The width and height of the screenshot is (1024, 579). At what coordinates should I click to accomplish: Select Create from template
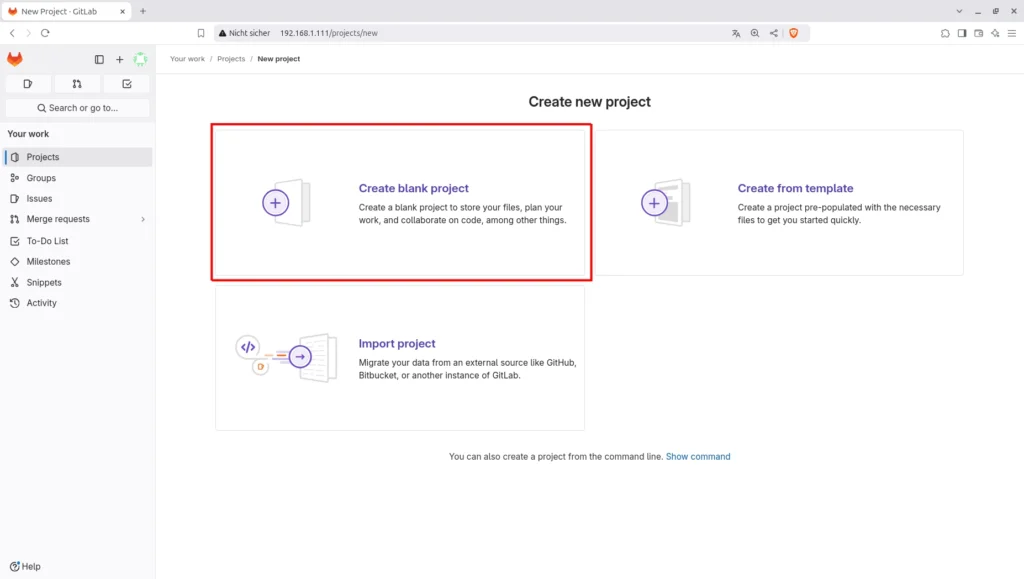[795, 188]
